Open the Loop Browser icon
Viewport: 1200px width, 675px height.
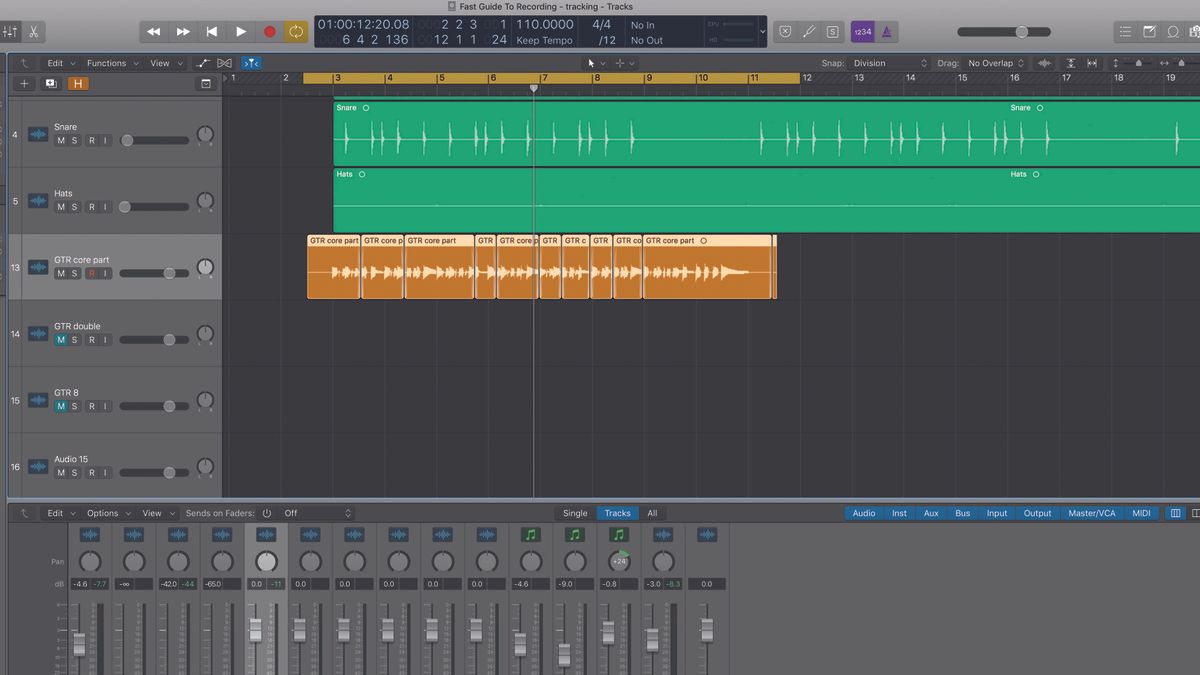[1171, 31]
